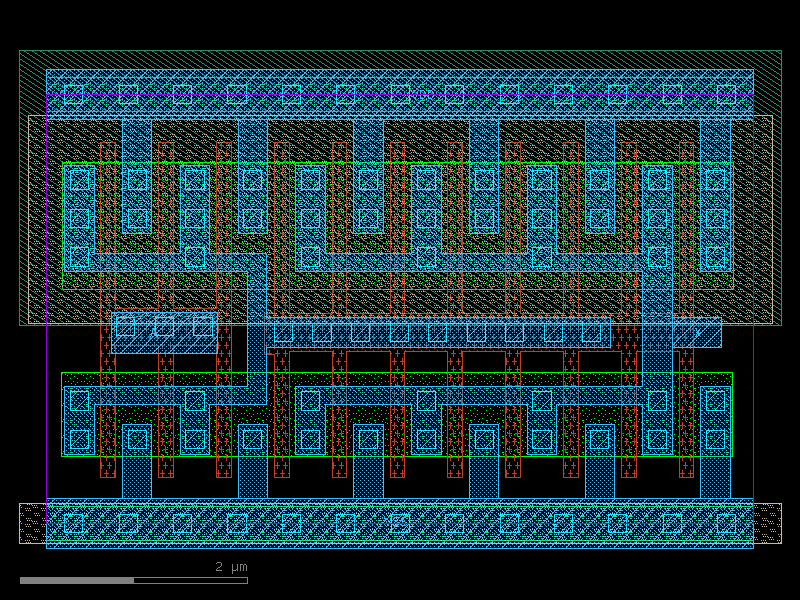Pick the leftmost red polysilicon gate finger

108,310
